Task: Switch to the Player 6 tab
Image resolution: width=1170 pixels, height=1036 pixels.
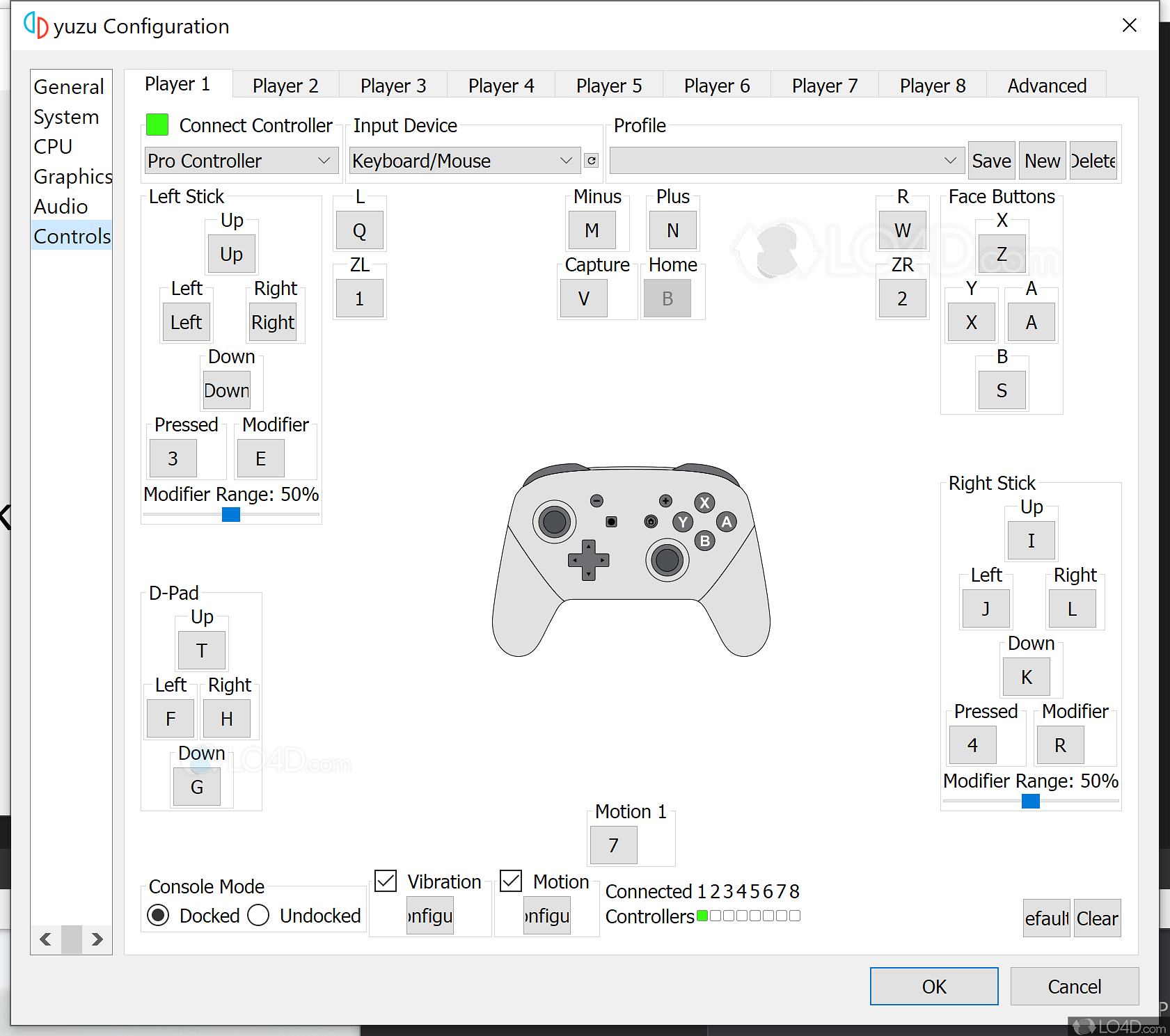Action: pos(717,86)
